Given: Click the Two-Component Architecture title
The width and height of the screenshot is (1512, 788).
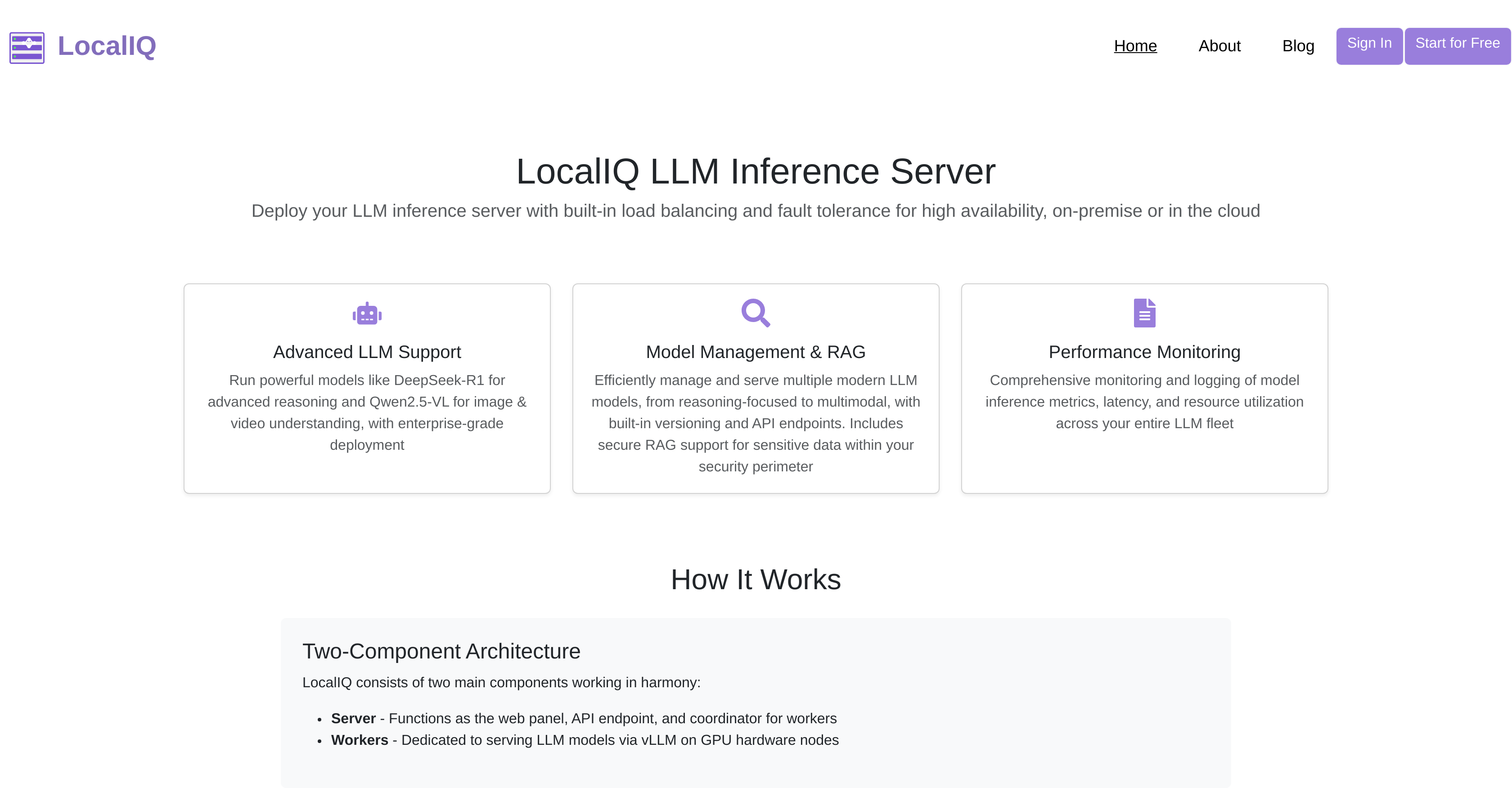Looking at the screenshot, I should (x=441, y=651).
